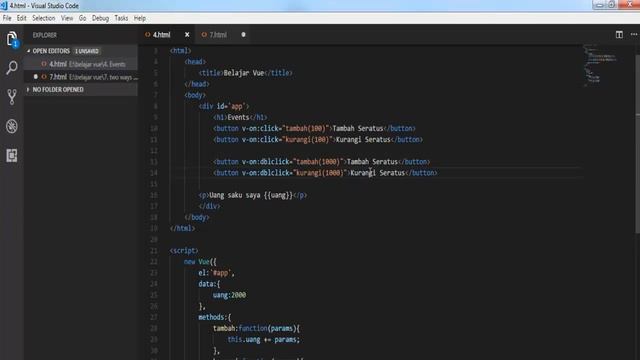Click the "kurangi(1000)" dblclick attribute value
The width and height of the screenshot is (640, 360).
(321, 173)
